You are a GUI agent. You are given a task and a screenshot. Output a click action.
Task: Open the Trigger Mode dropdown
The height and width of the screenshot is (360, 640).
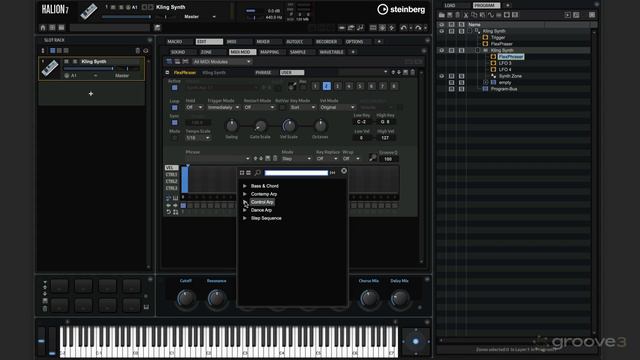224,107
